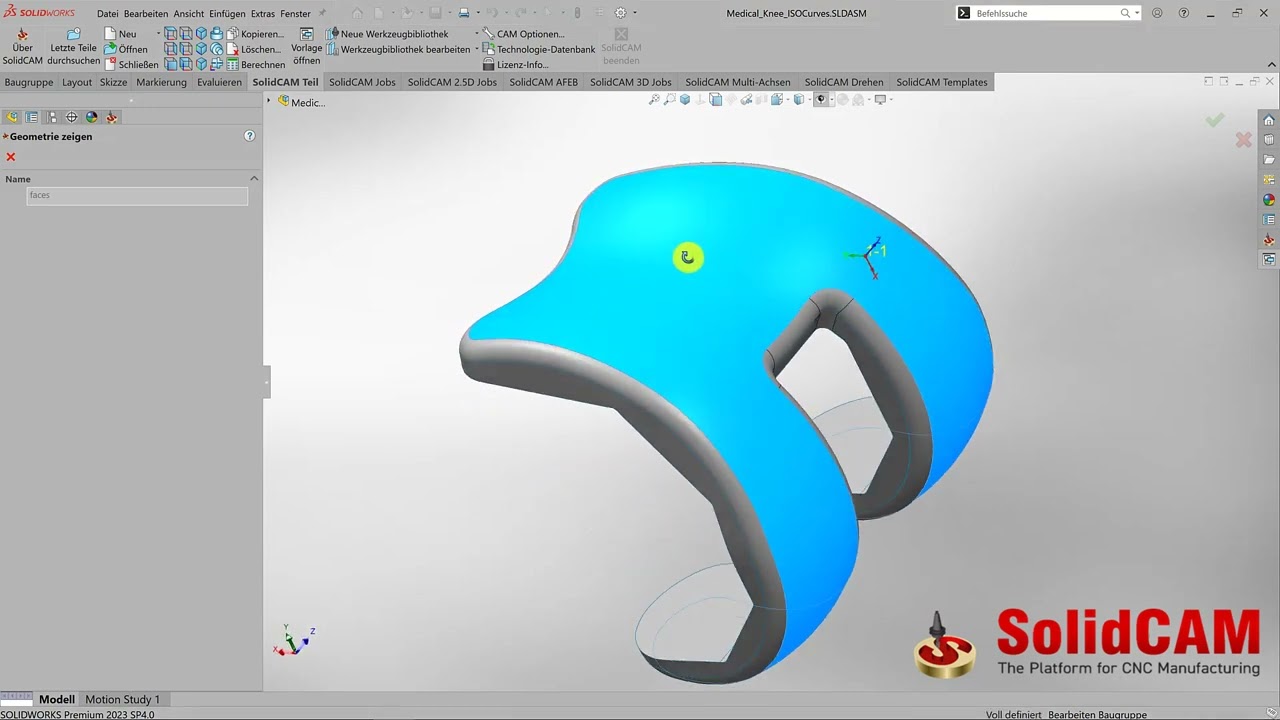This screenshot has height=720, width=1280.
Task: Cancel Geometrie zeigen with red X
Action: tap(11, 157)
